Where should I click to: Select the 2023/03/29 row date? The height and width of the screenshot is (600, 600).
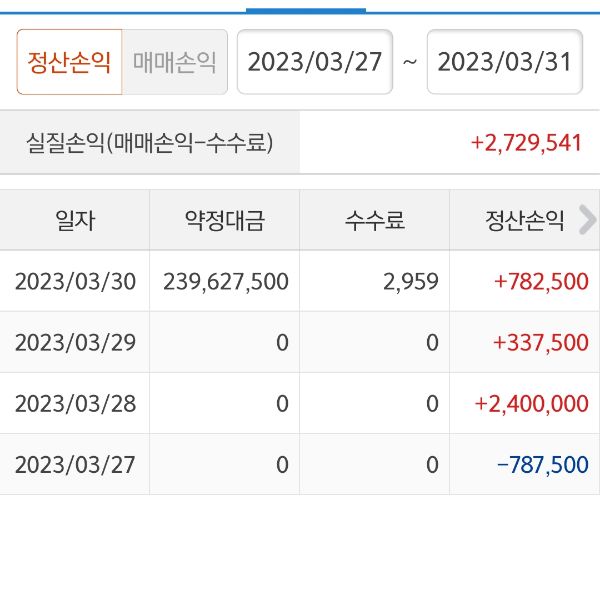click(x=75, y=343)
